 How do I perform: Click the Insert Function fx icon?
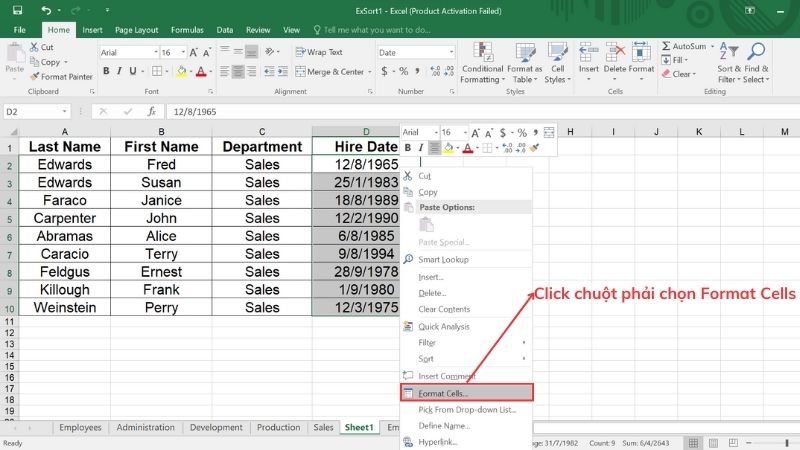pyautogui.click(x=152, y=112)
